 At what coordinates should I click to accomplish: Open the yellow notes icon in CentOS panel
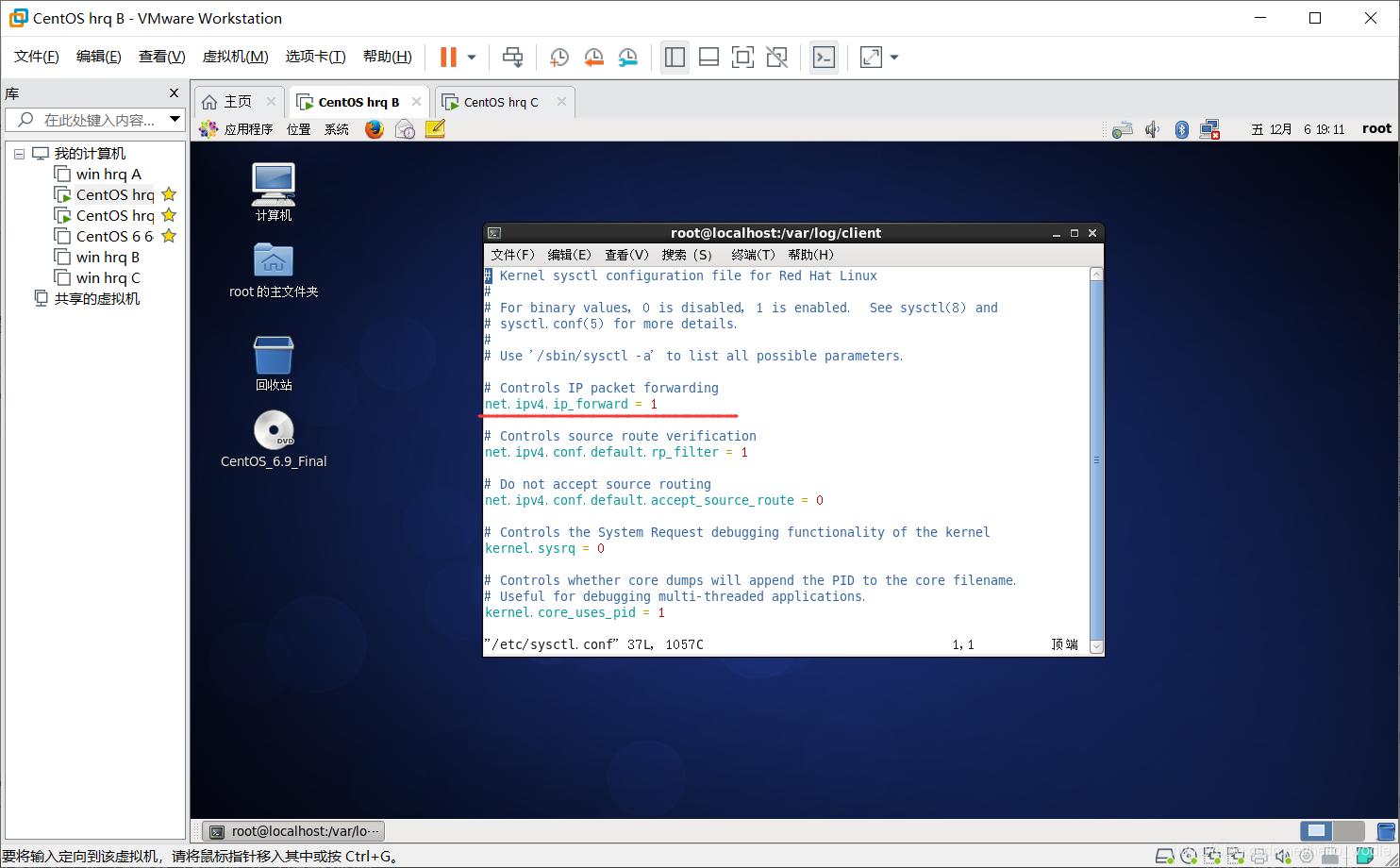pyautogui.click(x=435, y=129)
